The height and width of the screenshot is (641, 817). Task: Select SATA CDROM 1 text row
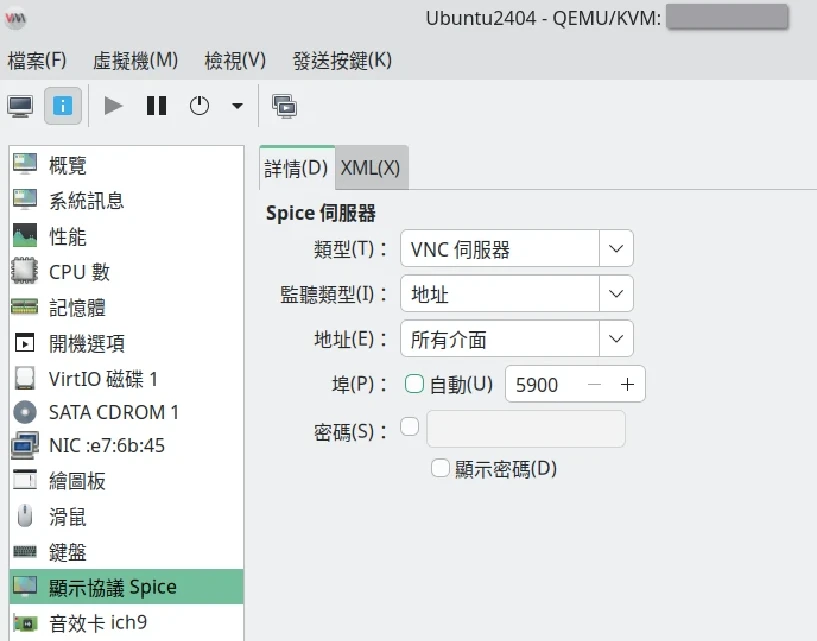[x=114, y=412]
